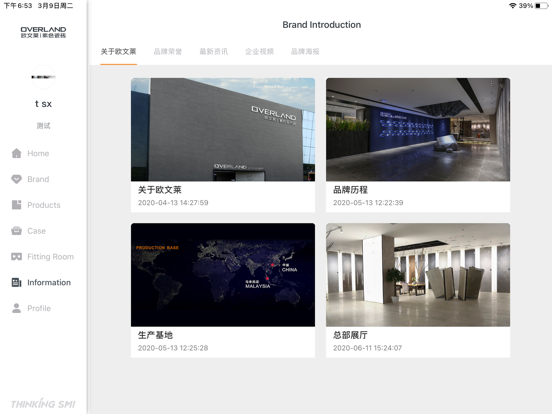Switch to the 品牌荣誉 tab
Image resolution: width=552 pixels, height=414 pixels.
click(x=168, y=52)
